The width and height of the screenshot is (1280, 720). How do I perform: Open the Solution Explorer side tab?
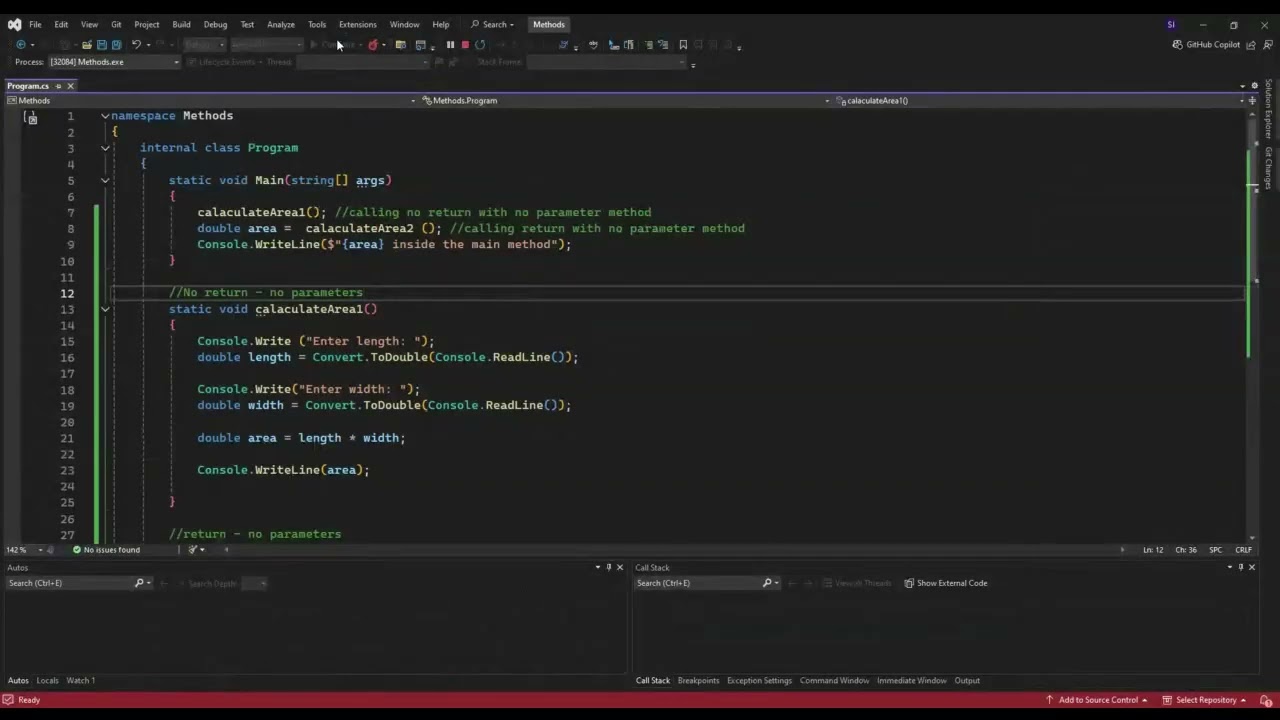tap(1268, 109)
